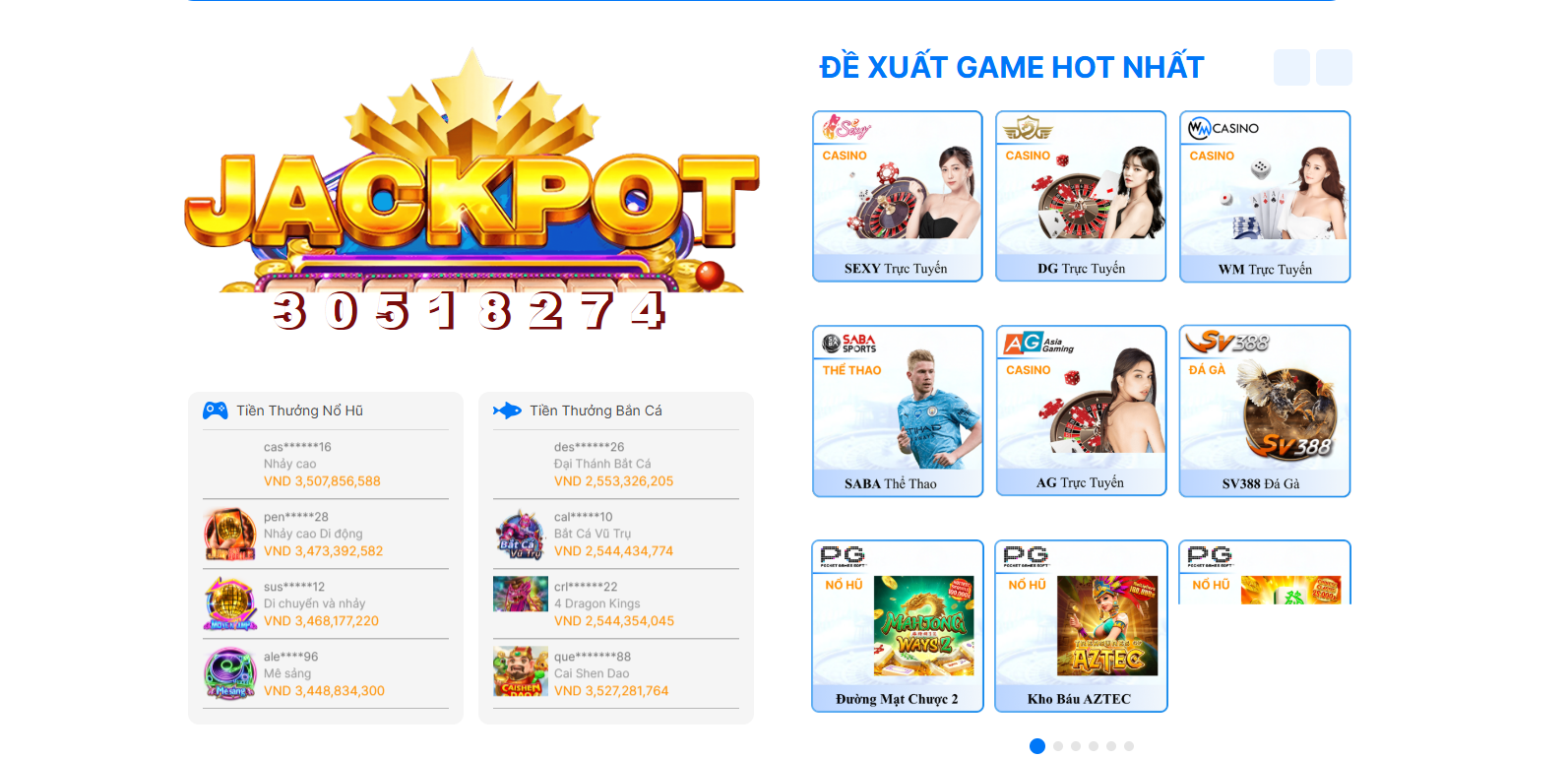
Task: Click the game controller icon beside Tiền Thưởng Nổ Hũ
Action: tap(216, 411)
